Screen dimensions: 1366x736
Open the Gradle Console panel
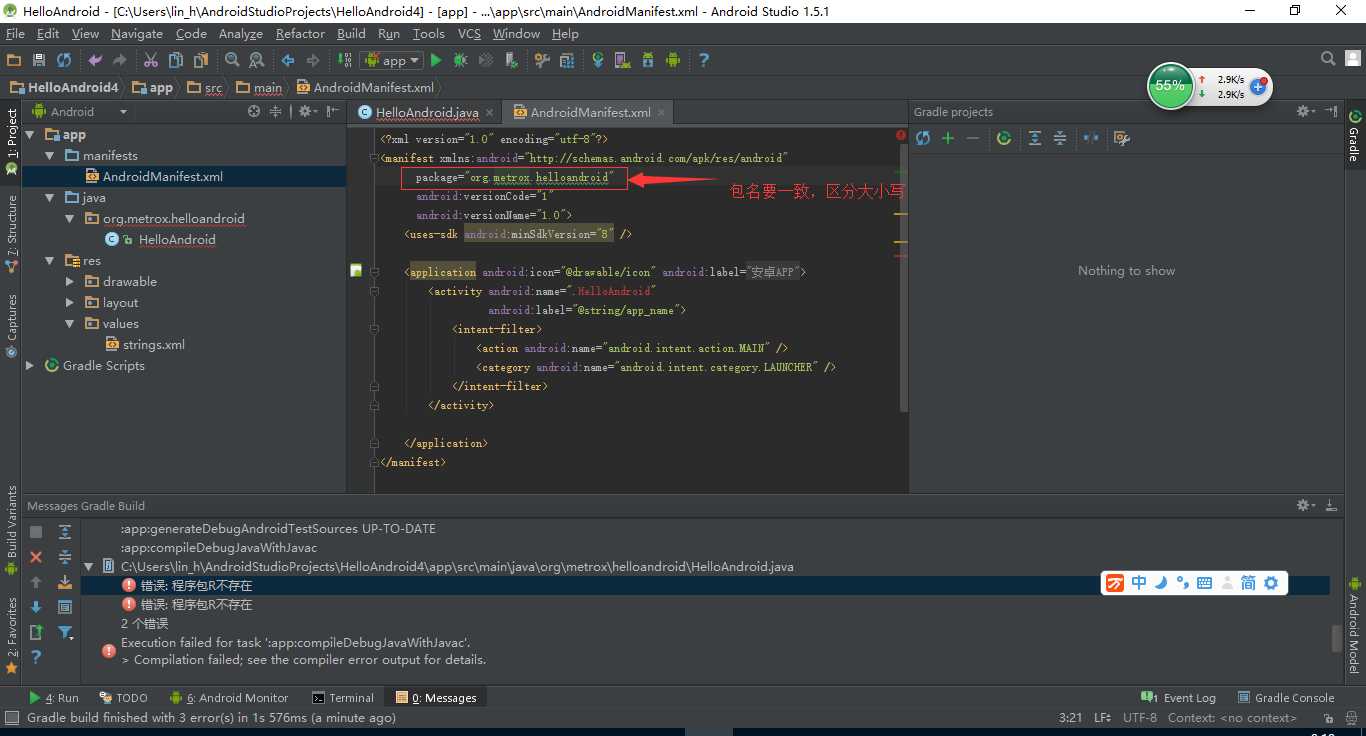(x=1286, y=698)
